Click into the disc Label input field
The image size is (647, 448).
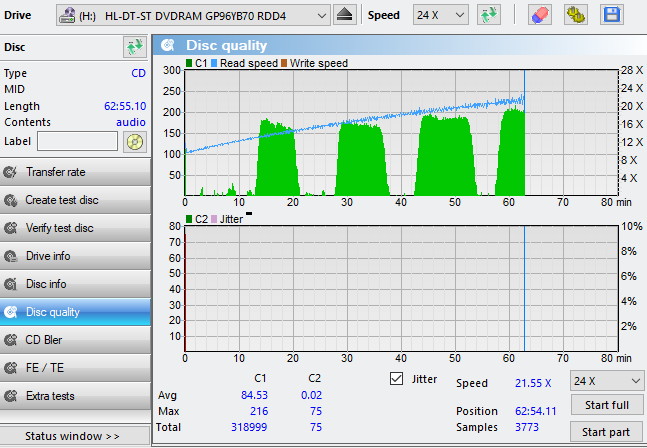tap(78, 141)
